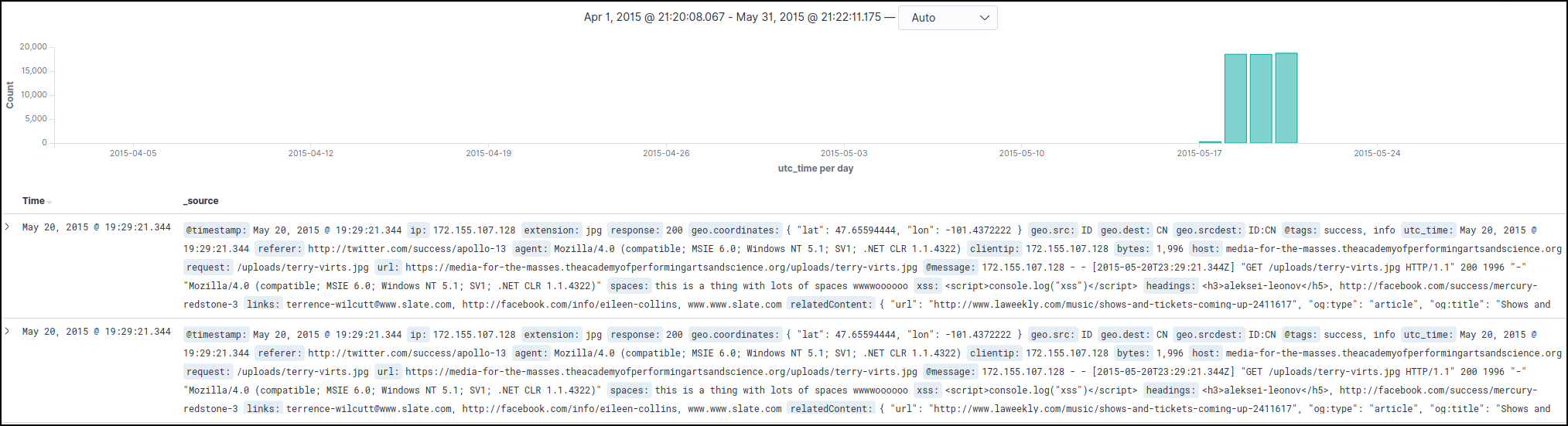Expand the first May 20 document row
1568x426 pixels.
coord(8,227)
